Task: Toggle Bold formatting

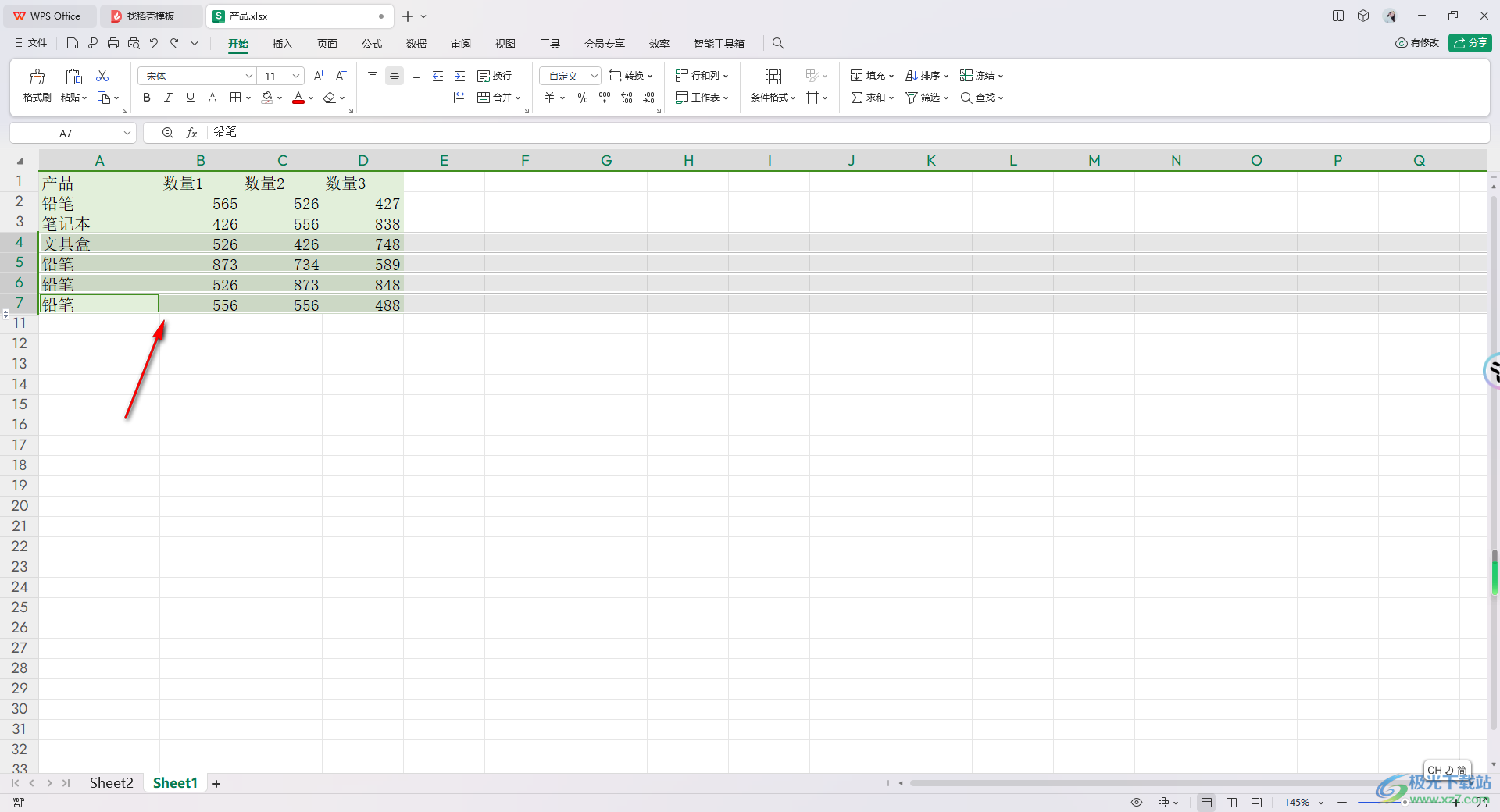Action: pos(146,98)
